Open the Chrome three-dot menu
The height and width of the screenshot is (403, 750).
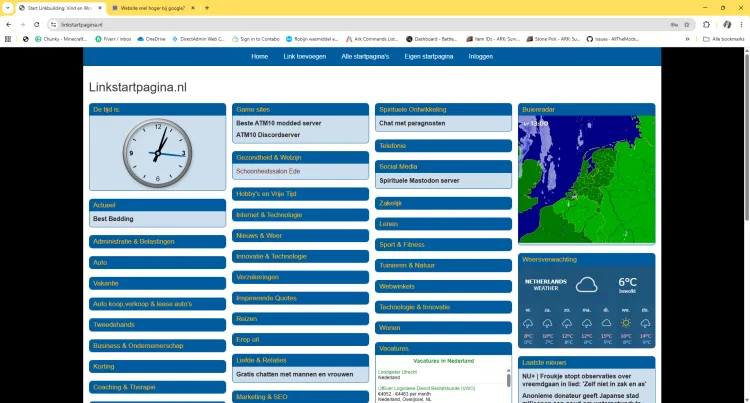(740, 24)
